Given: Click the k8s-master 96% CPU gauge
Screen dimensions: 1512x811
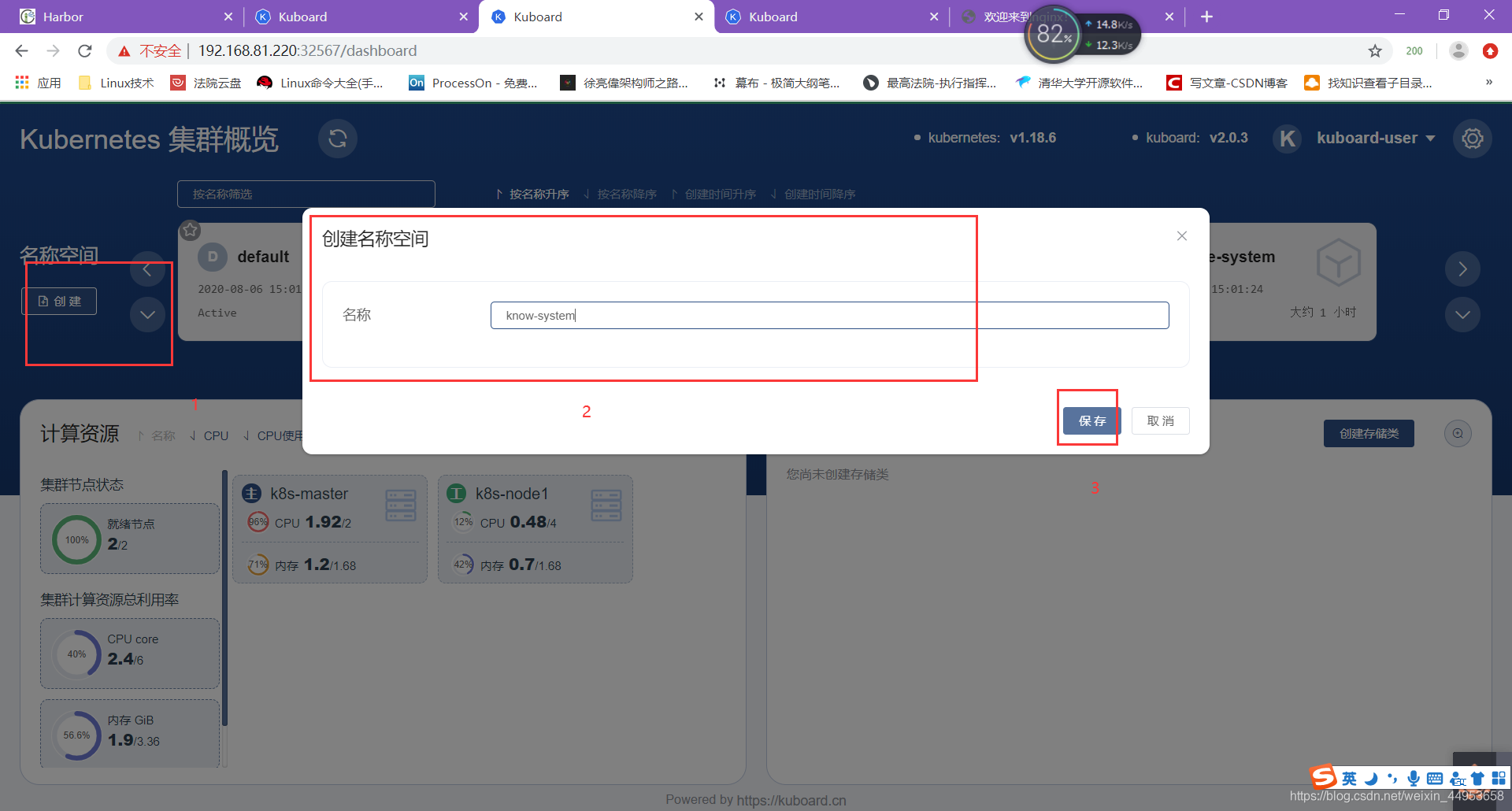Looking at the screenshot, I should (258, 522).
